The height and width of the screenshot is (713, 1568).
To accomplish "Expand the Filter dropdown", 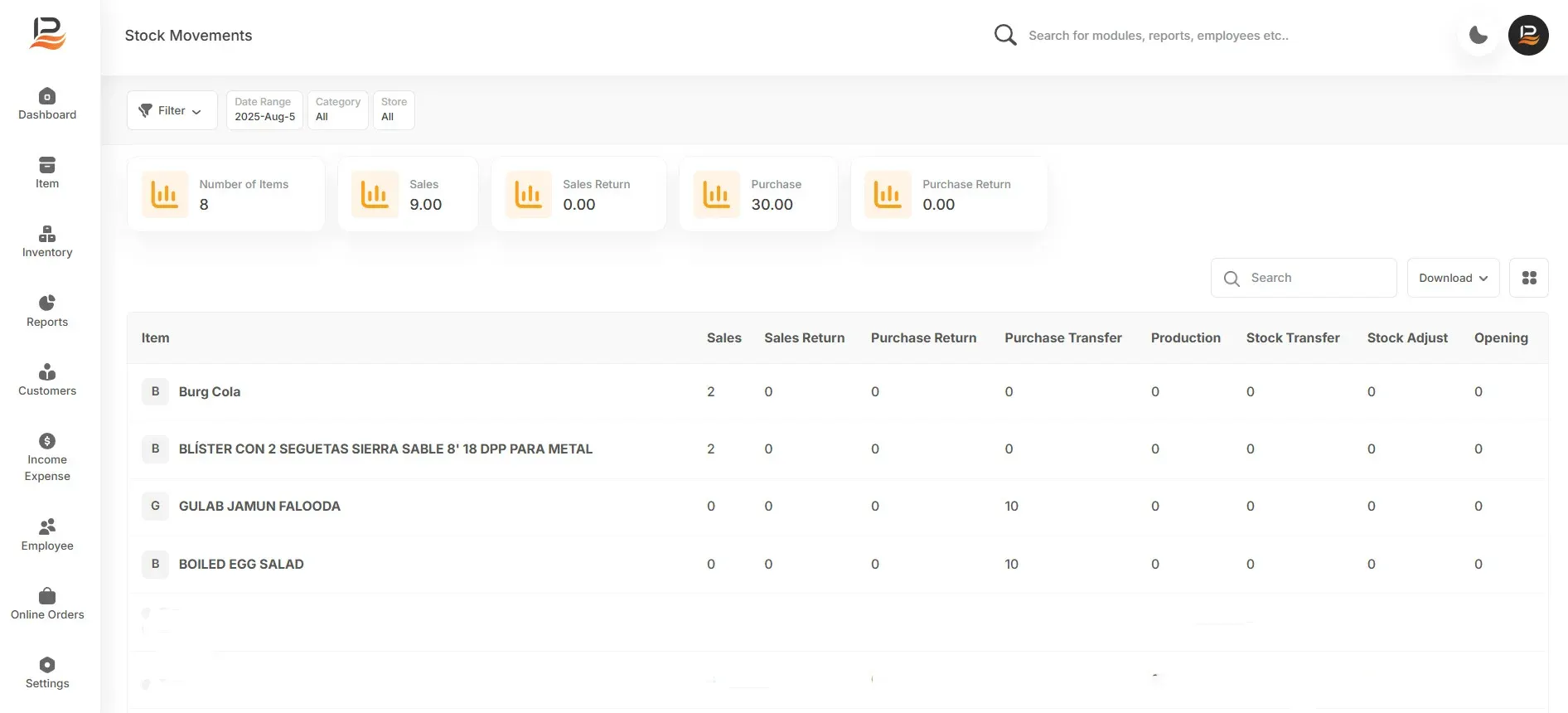I will click(x=172, y=110).
